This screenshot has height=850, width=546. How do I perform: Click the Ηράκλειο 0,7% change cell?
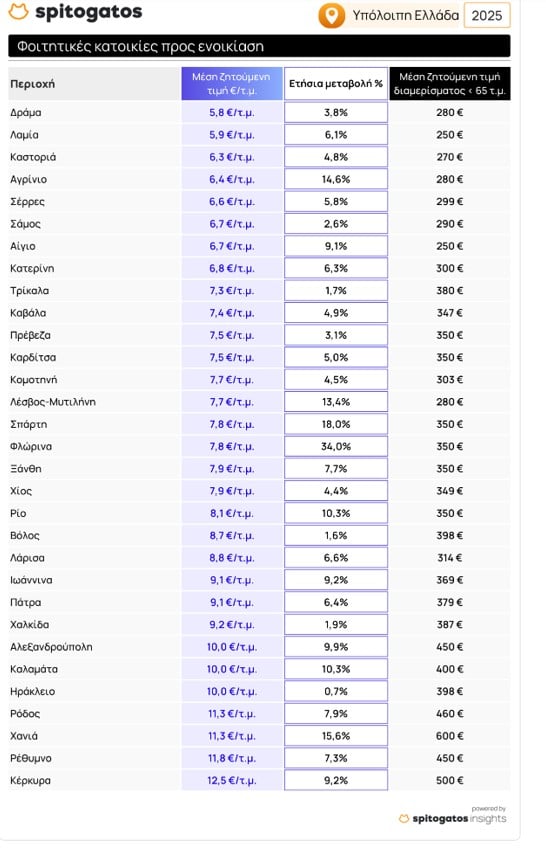(336, 691)
